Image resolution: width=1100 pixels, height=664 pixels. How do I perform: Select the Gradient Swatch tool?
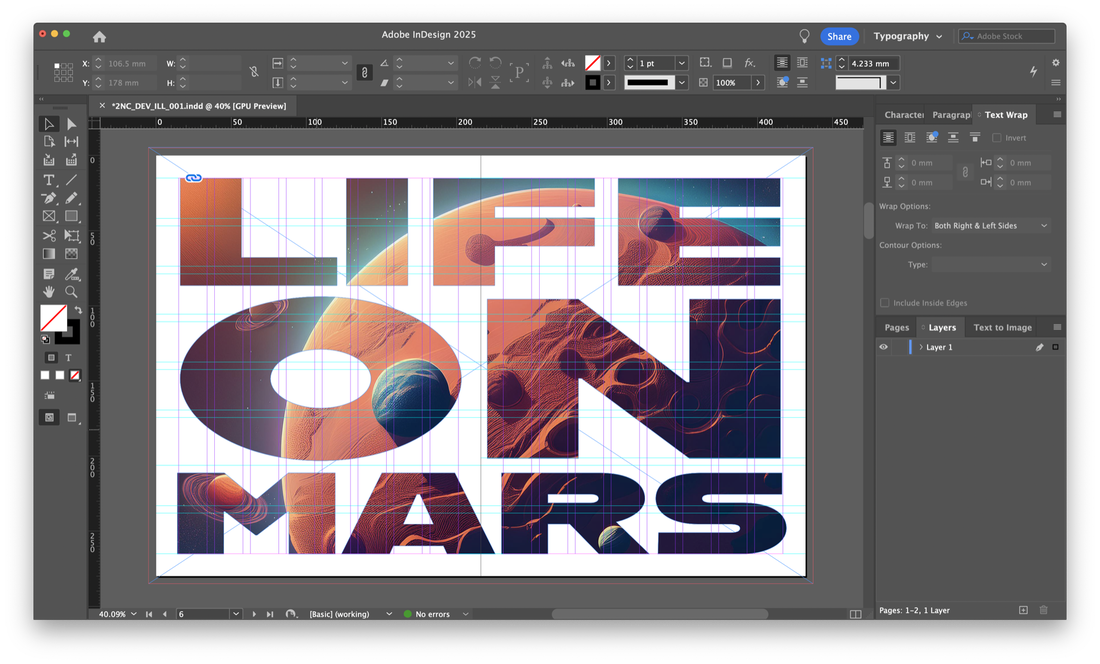(x=49, y=254)
